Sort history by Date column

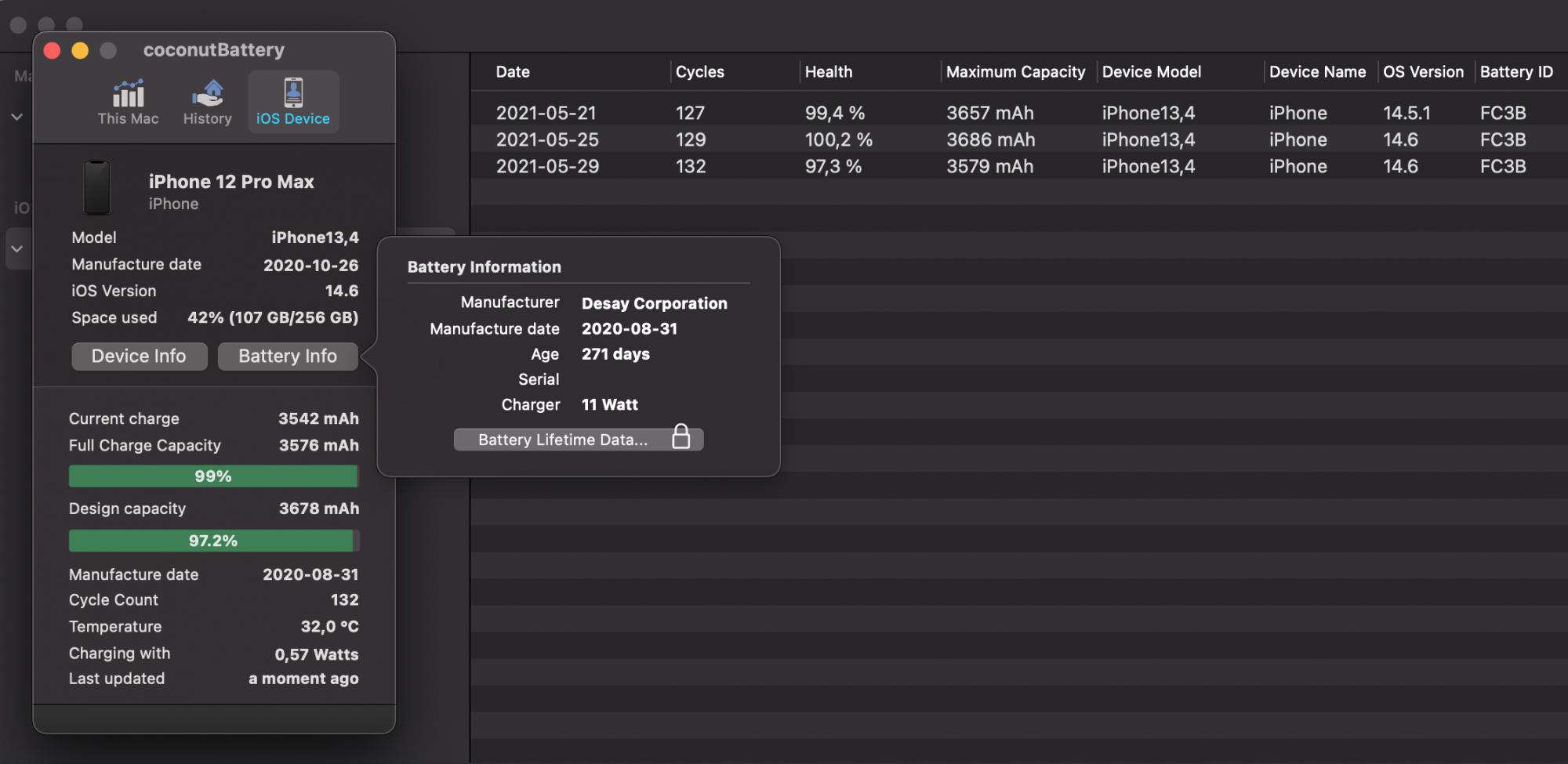(x=513, y=72)
